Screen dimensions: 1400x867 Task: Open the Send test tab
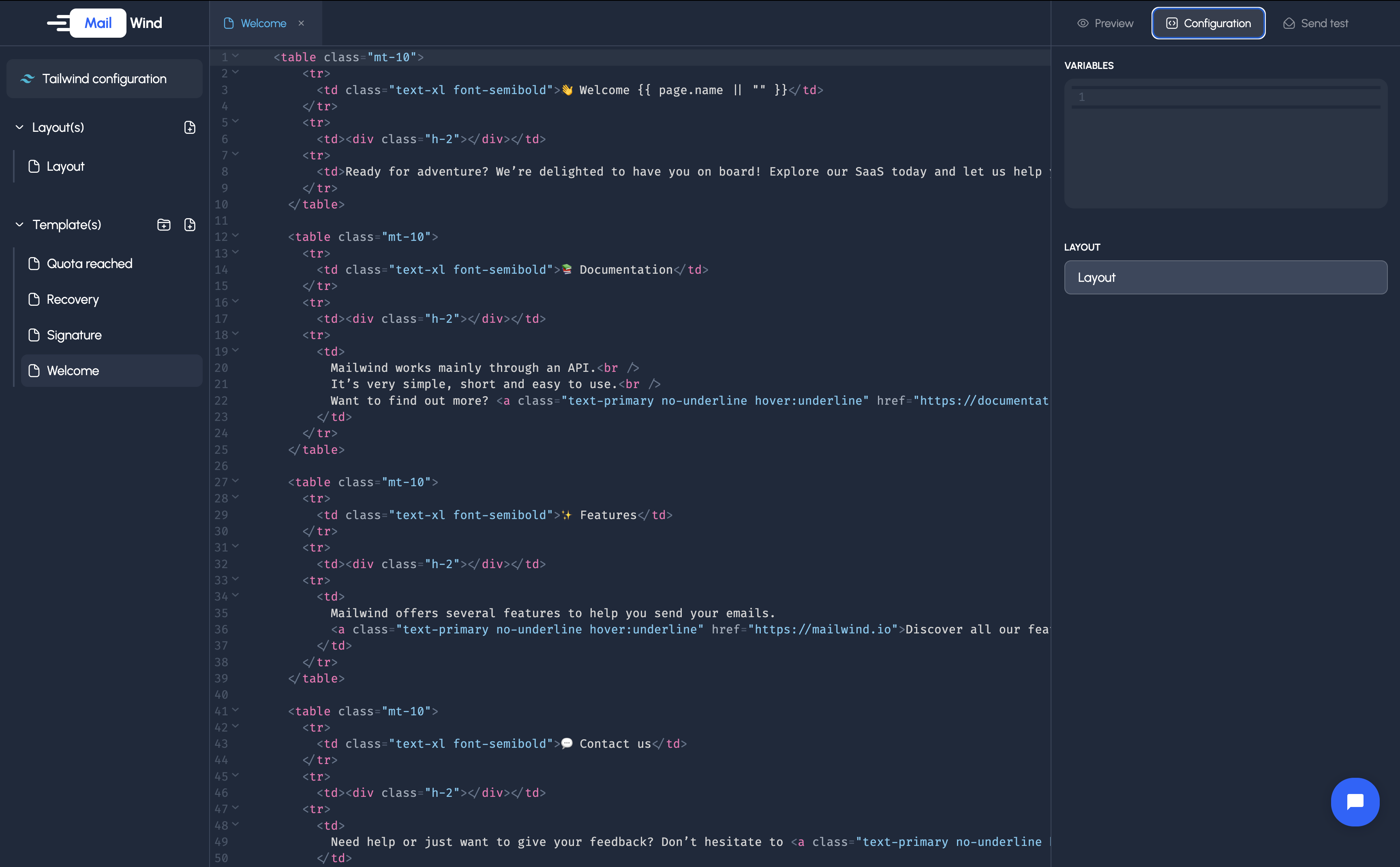pos(1315,24)
